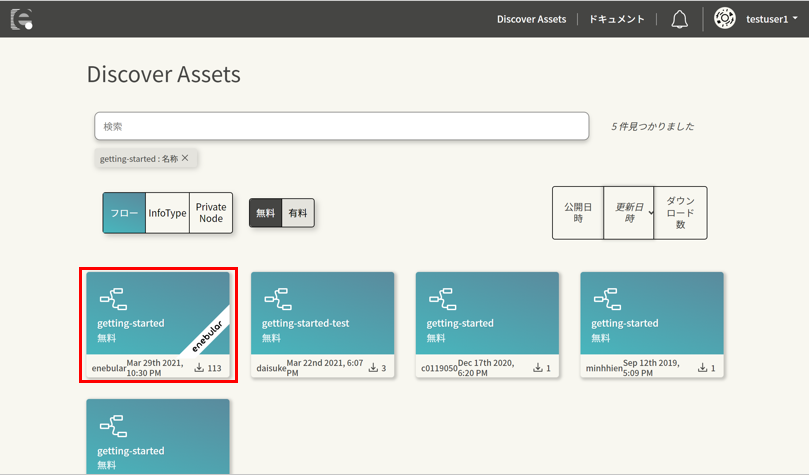Screen dimensions: 809x475
Task: Open getting-started-test card by daisuke
Action: tap(322, 325)
